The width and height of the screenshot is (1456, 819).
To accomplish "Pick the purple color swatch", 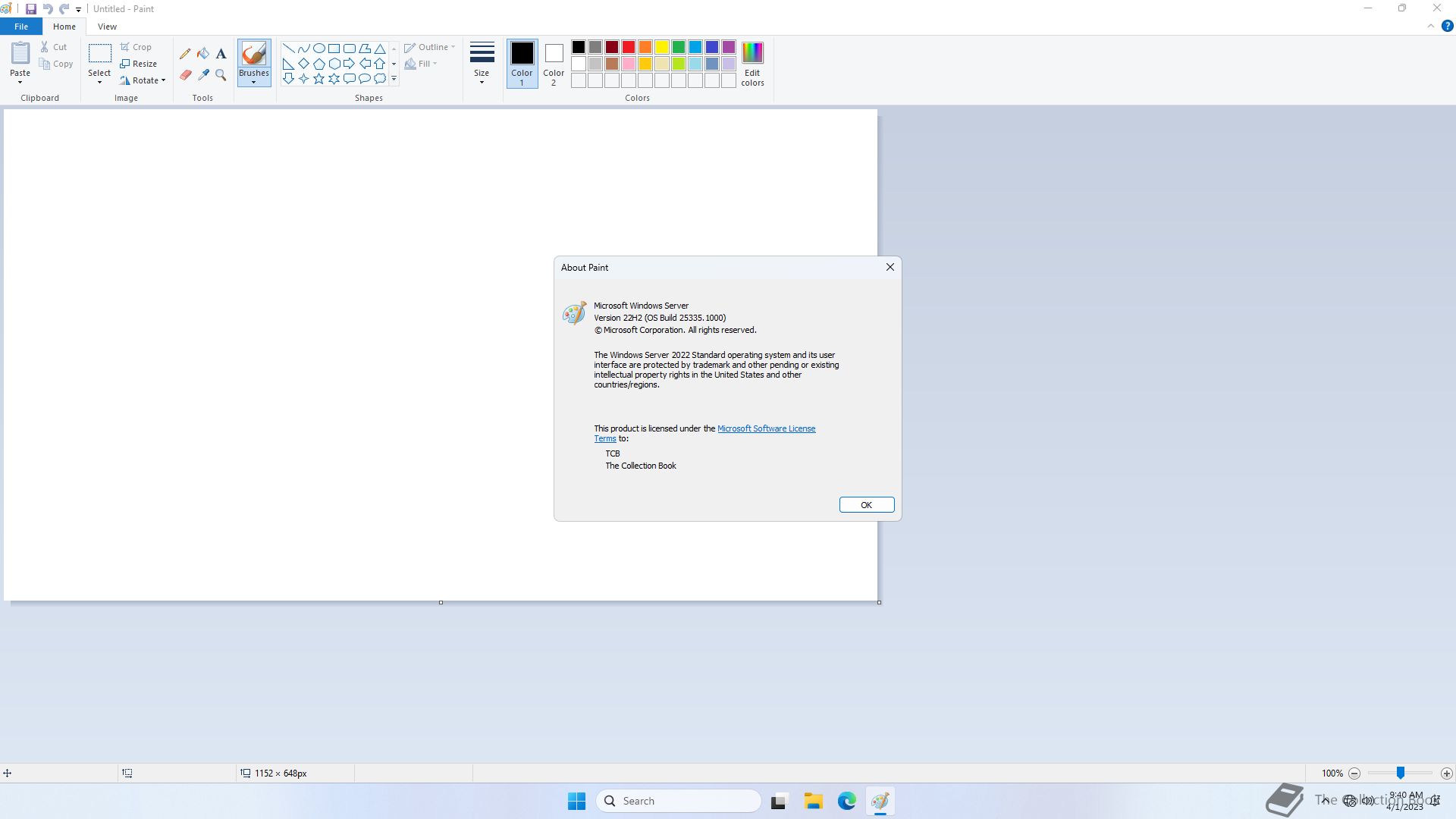I will (x=729, y=47).
